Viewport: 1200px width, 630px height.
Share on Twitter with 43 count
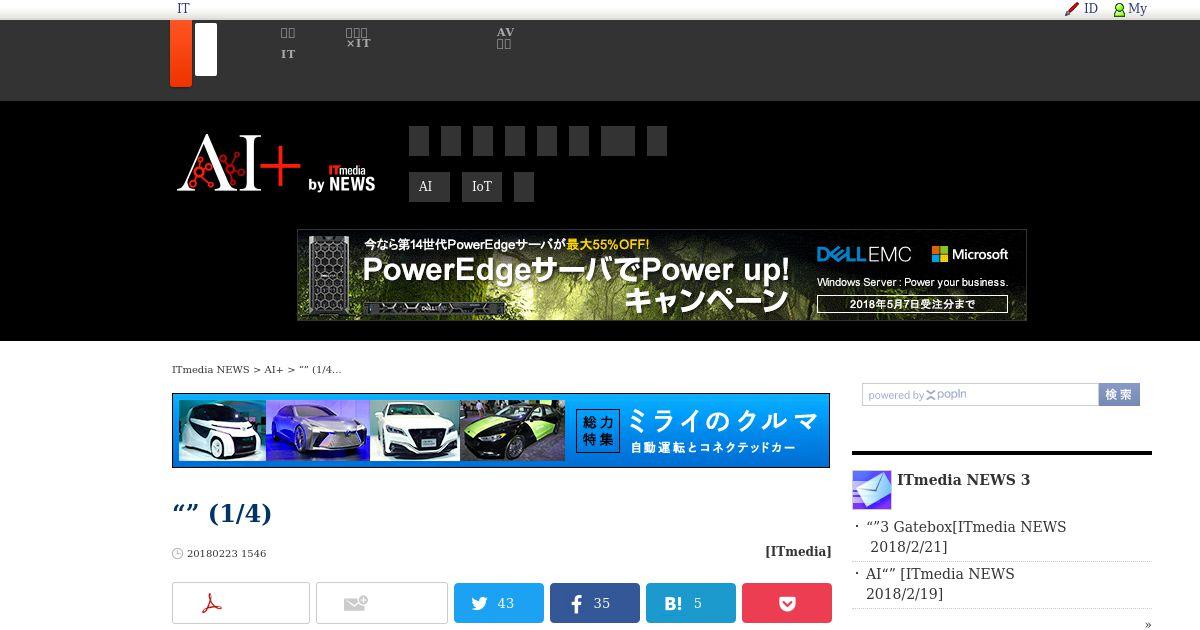[x=499, y=603]
